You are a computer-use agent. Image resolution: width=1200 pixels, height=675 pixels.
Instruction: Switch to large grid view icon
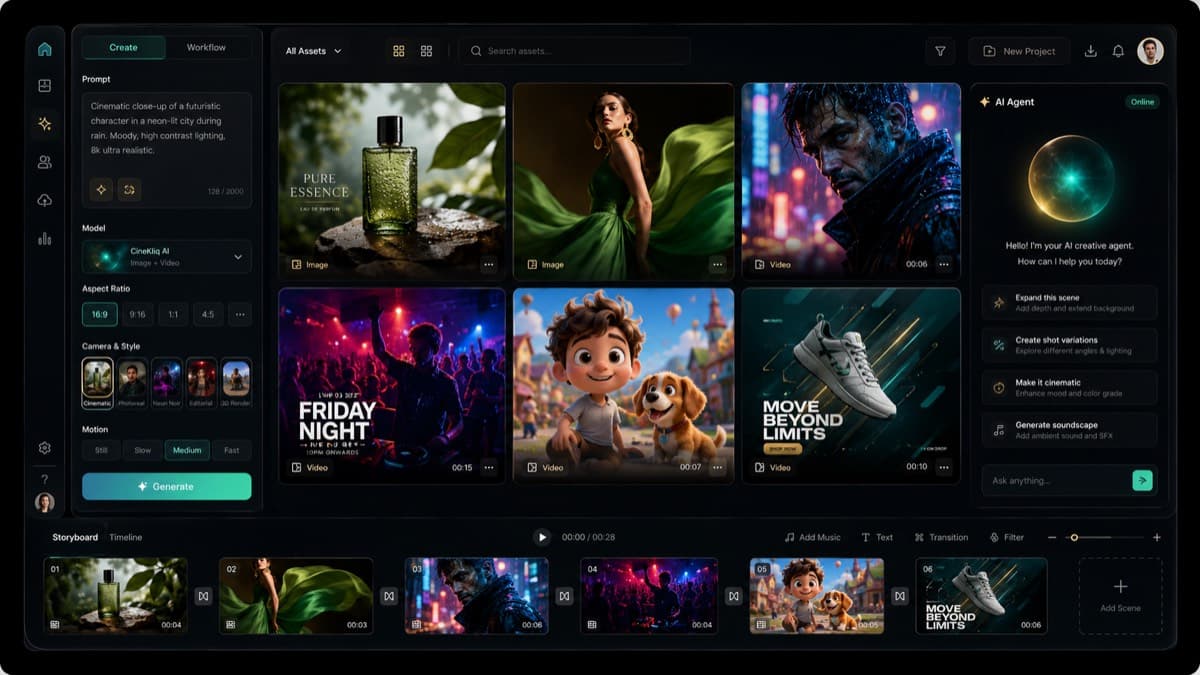pos(399,51)
